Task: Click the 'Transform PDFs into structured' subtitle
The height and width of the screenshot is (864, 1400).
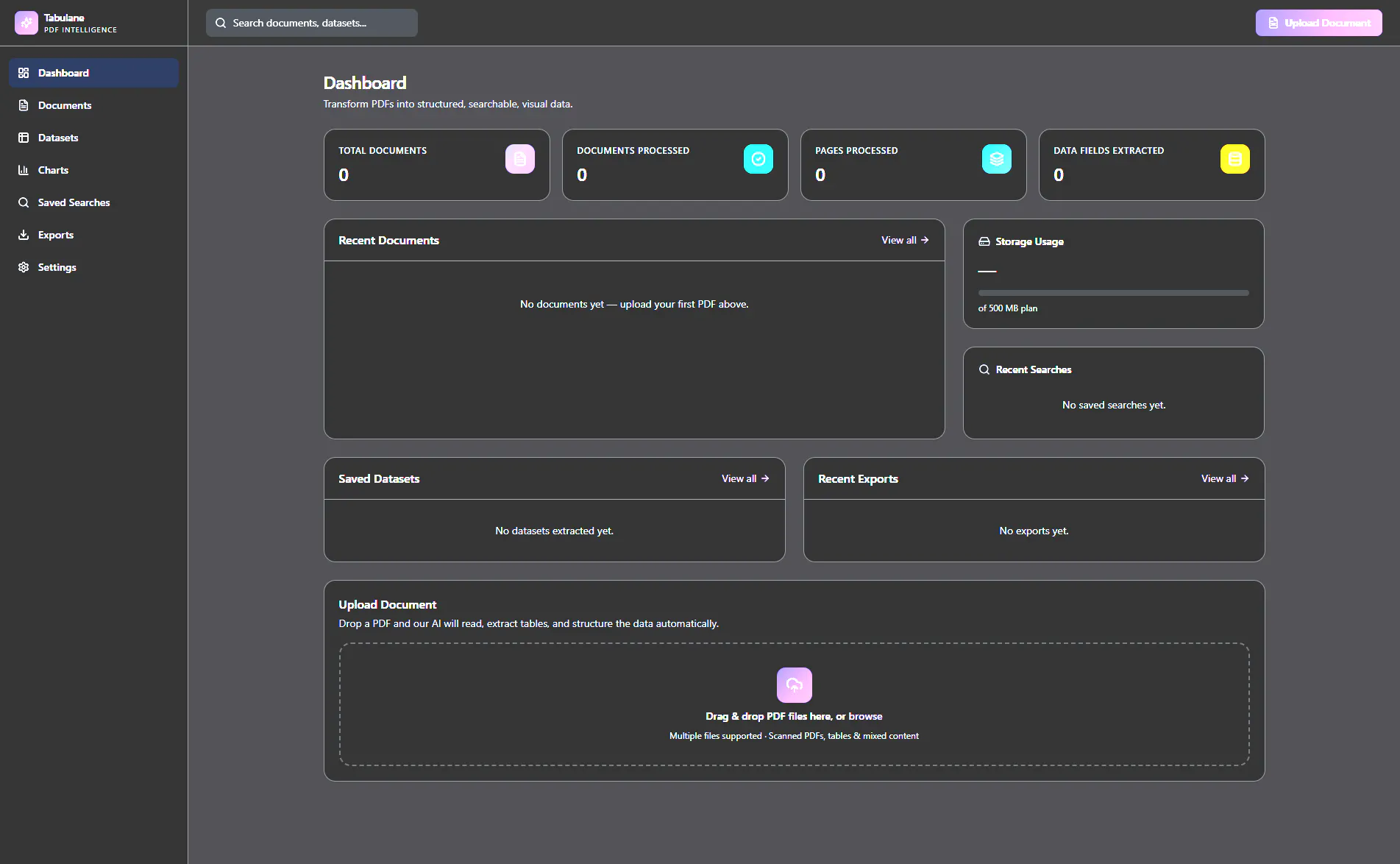Action: tap(448, 104)
